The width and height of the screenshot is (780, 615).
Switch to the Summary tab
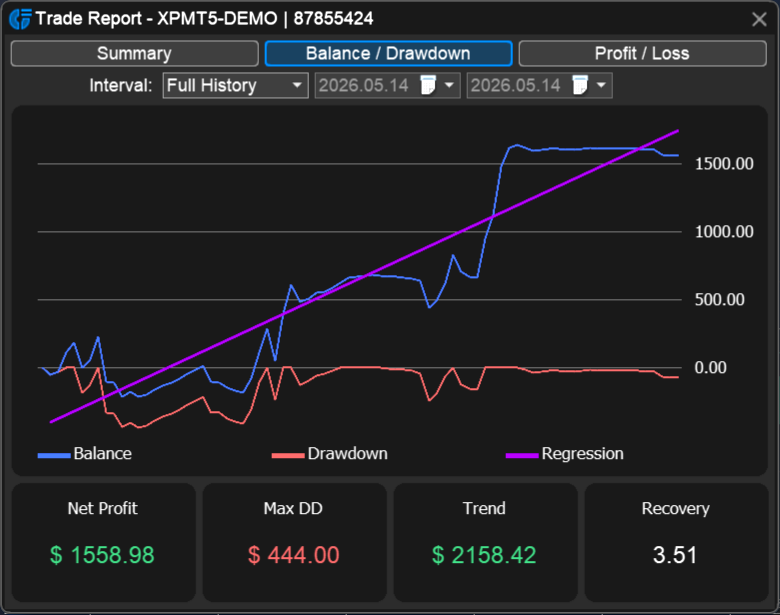[x=134, y=53]
